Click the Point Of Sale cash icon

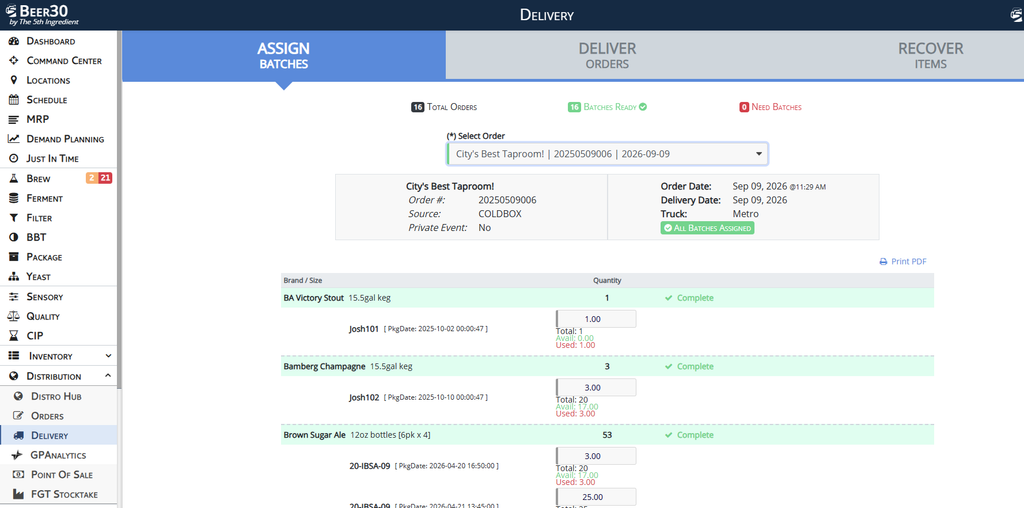(x=18, y=475)
